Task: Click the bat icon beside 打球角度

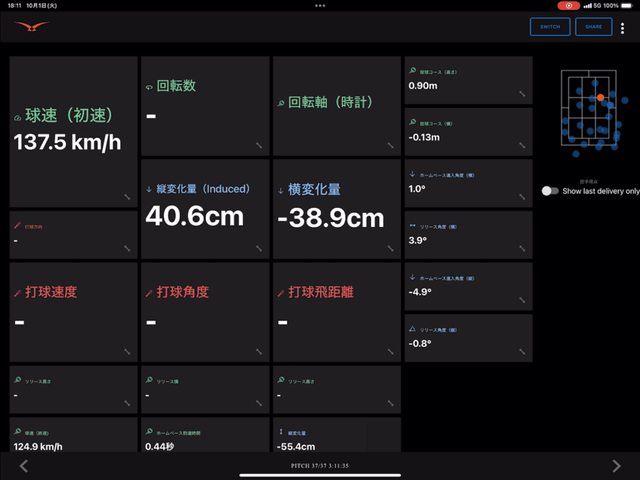Action: [149, 293]
